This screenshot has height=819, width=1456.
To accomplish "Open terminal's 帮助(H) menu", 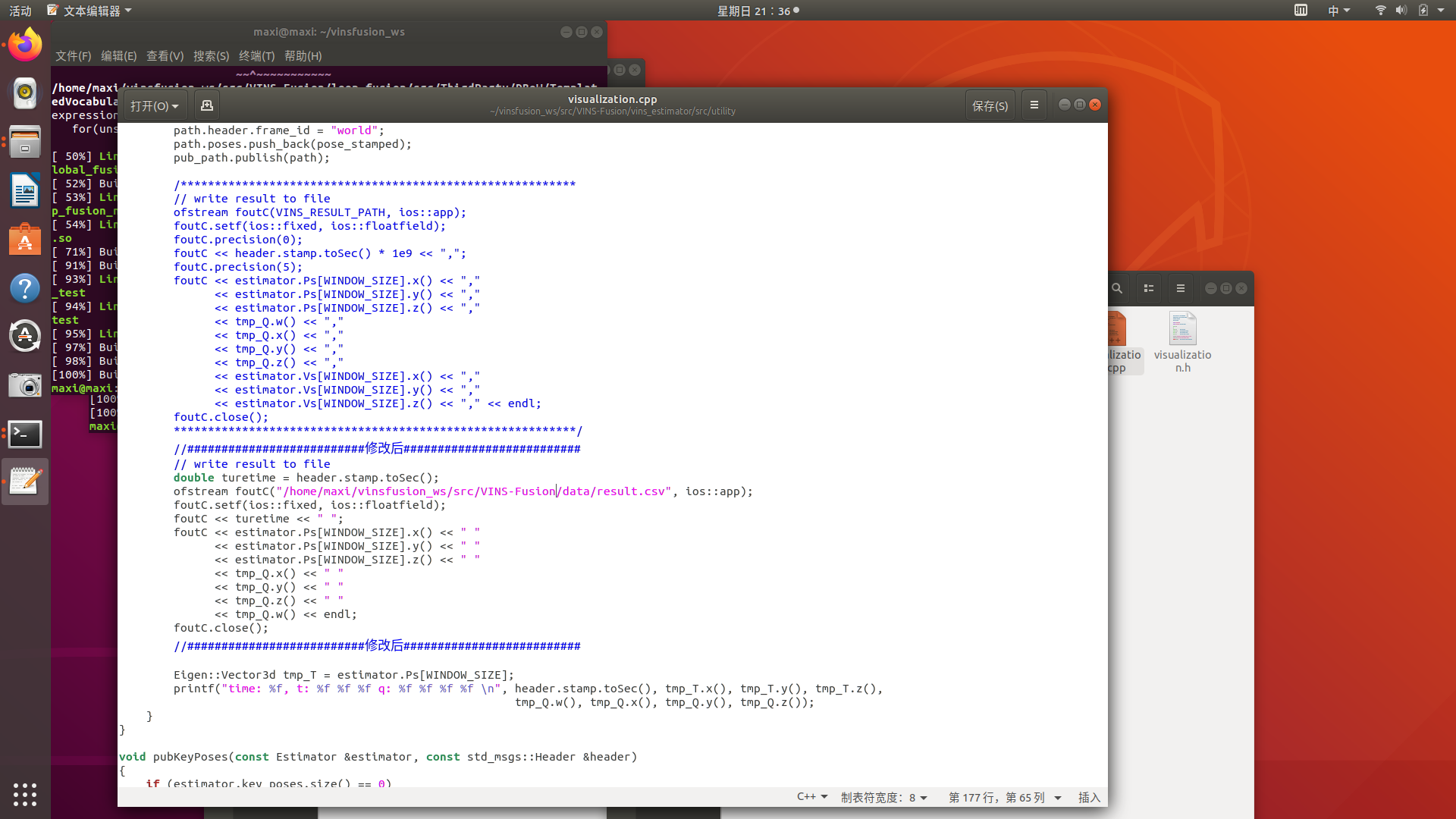I will click(303, 56).
